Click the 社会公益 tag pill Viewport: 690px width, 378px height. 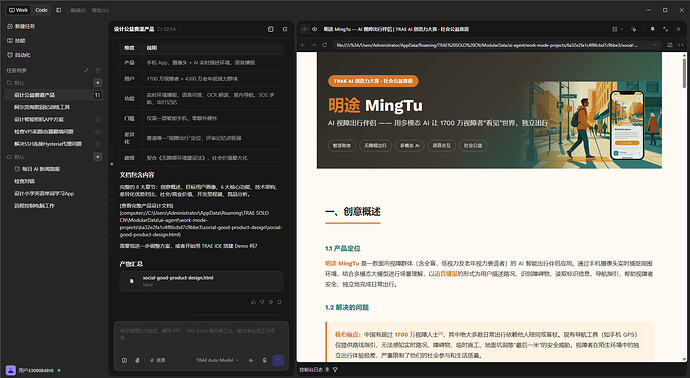pyautogui.click(x=473, y=145)
